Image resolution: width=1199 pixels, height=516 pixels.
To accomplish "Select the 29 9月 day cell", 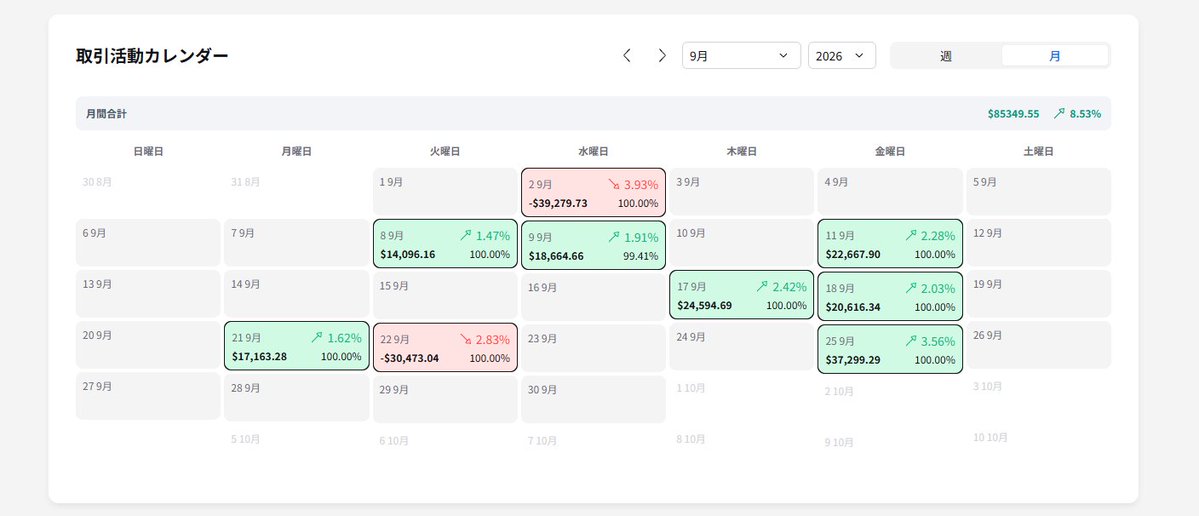I will pos(445,399).
